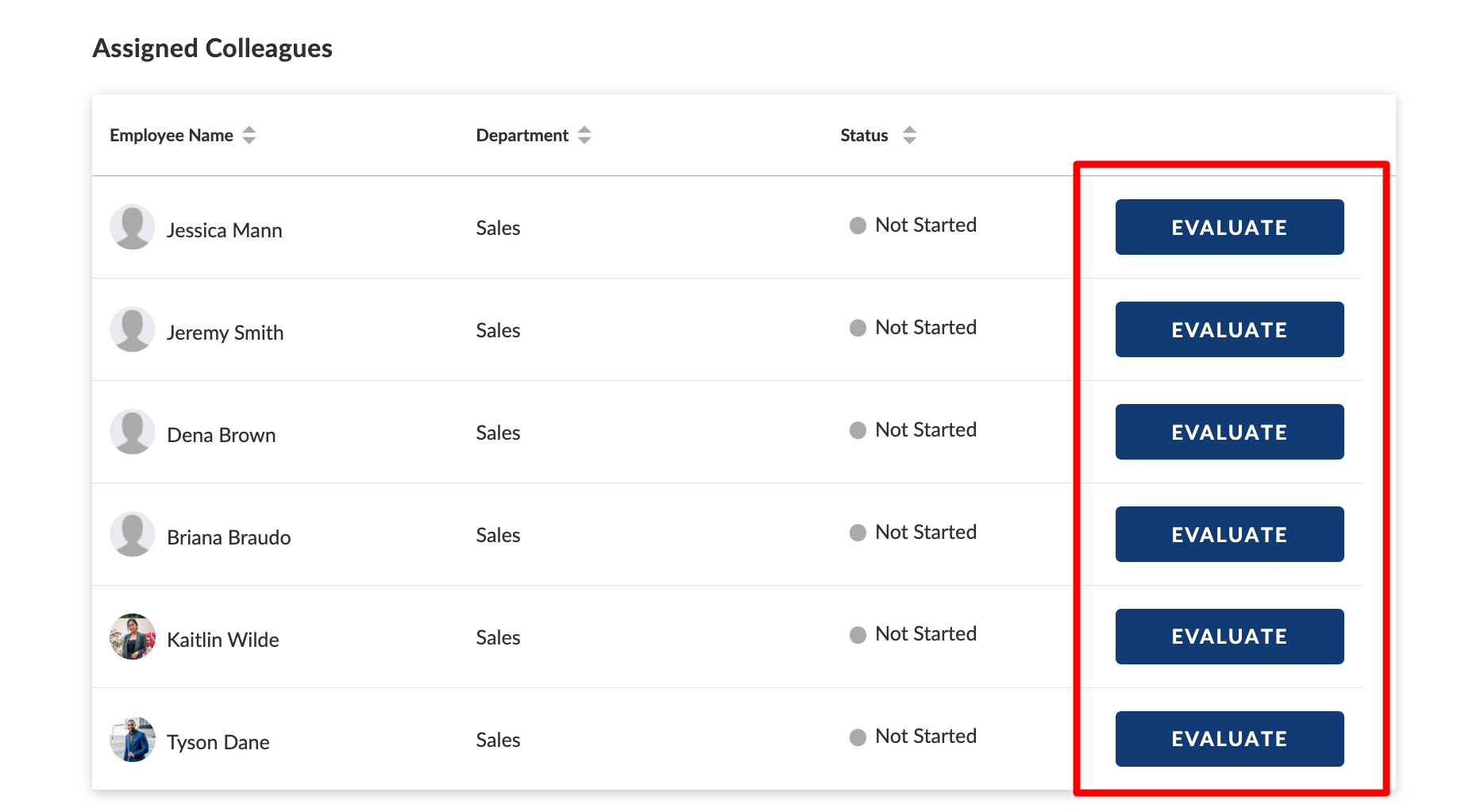
Task: Select the name Kaitlin Wilde
Action: pos(223,640)
